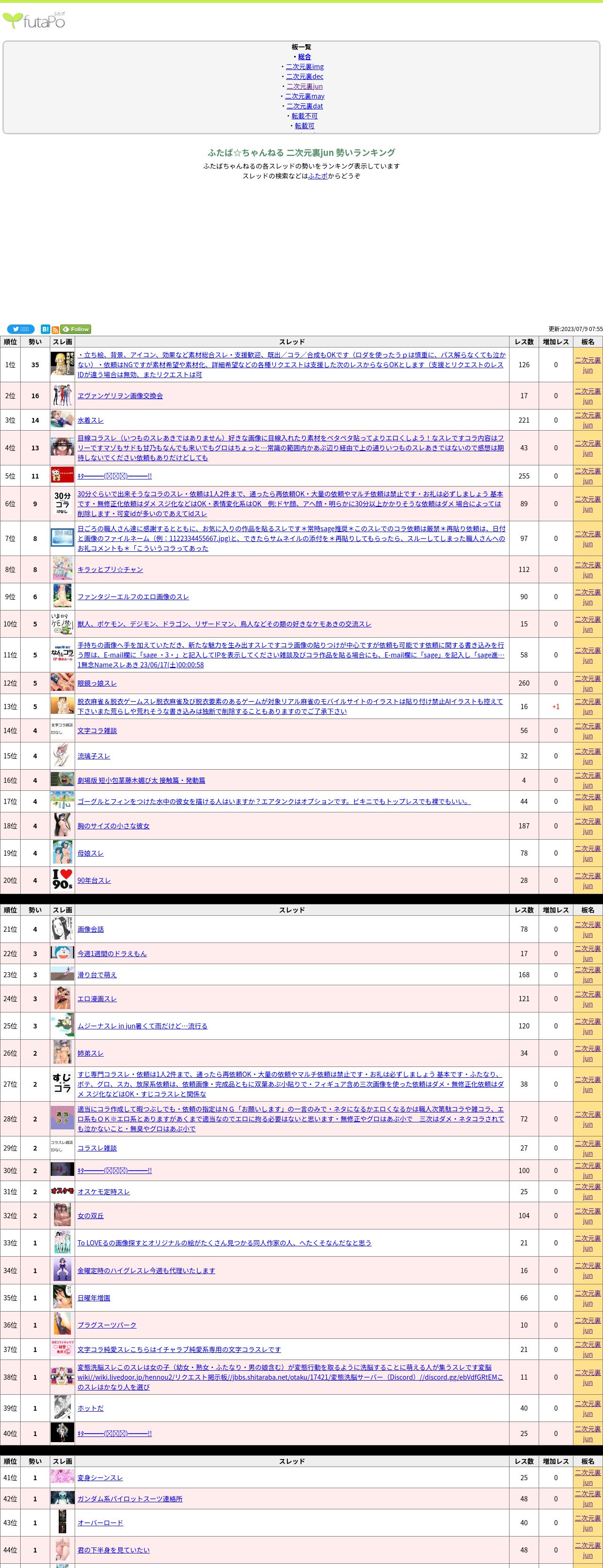Viewport: 603px width, 1568px height.
Task: Open the 日曜年増園 thread
Action: (x=94, y=1298)
